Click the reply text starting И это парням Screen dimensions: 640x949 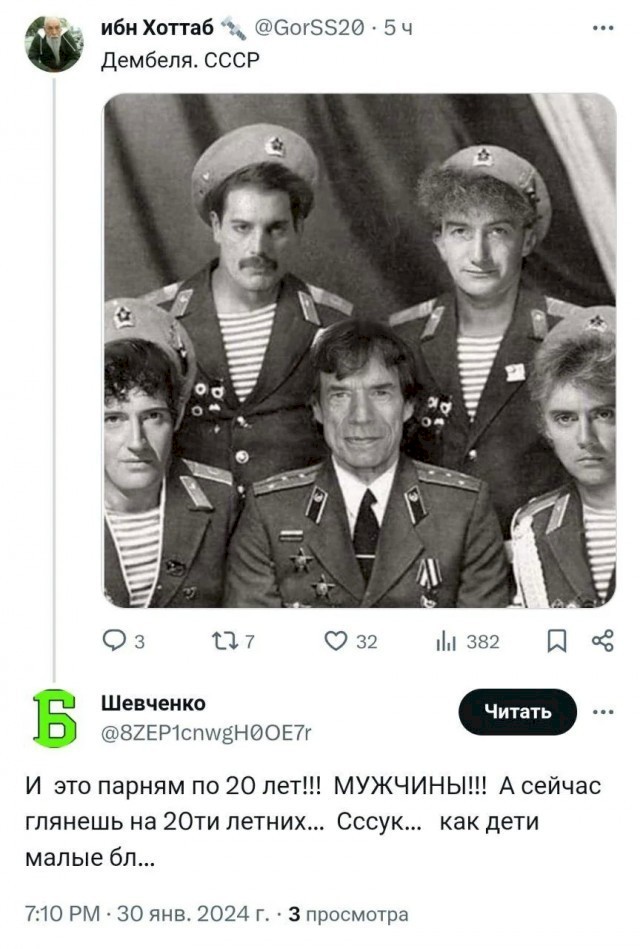313,821
